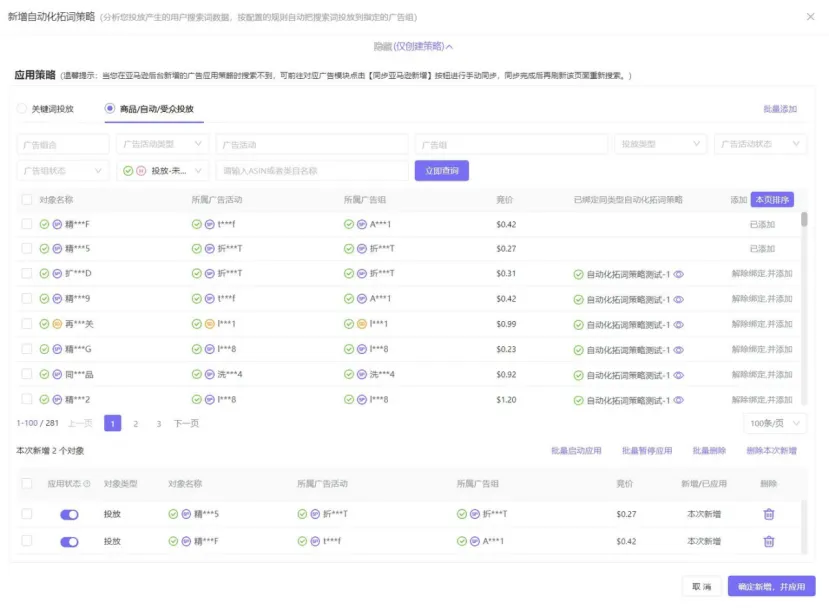Open the 投放类型 dropdown

point(660,144)
